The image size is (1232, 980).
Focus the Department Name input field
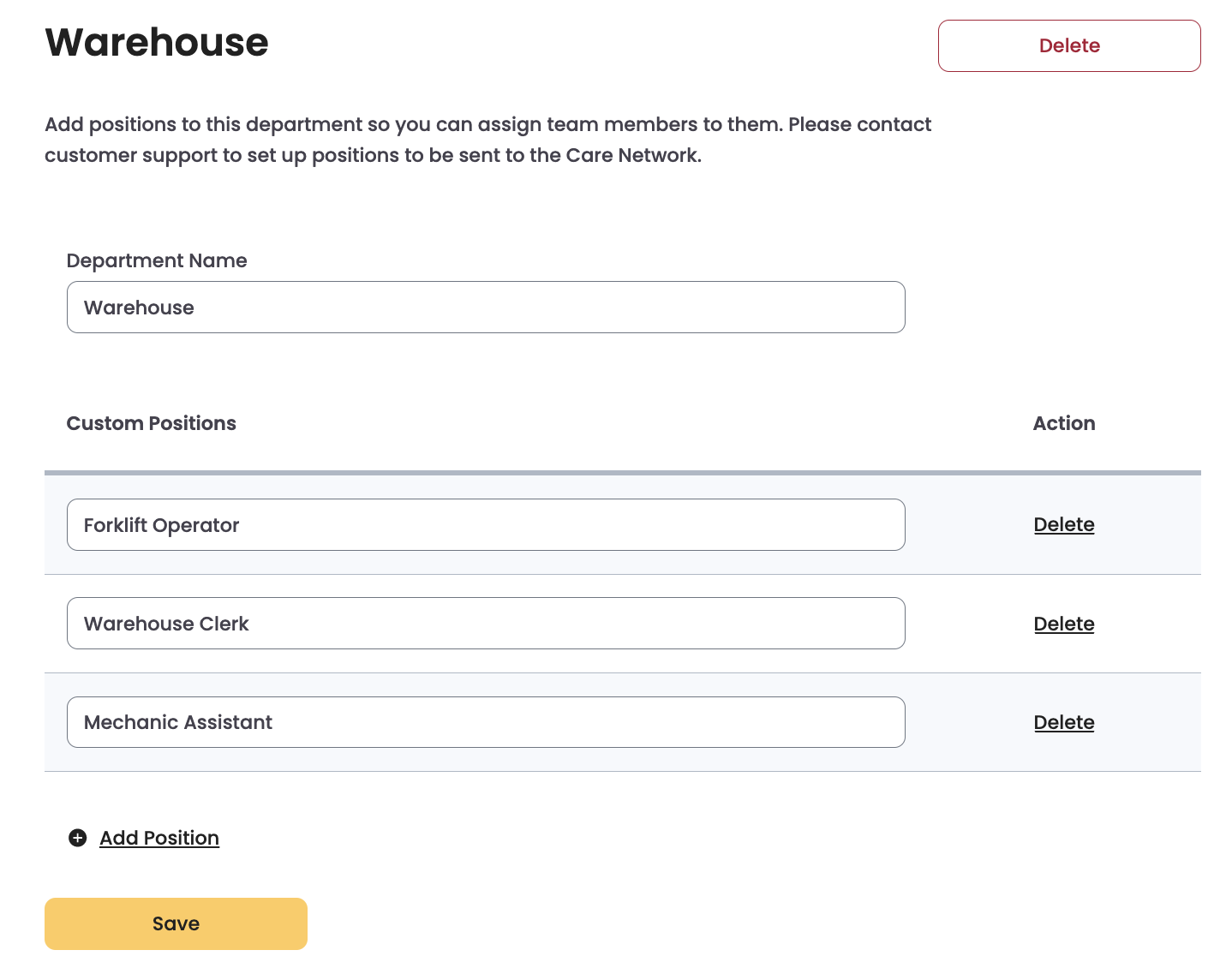(486, 308)
